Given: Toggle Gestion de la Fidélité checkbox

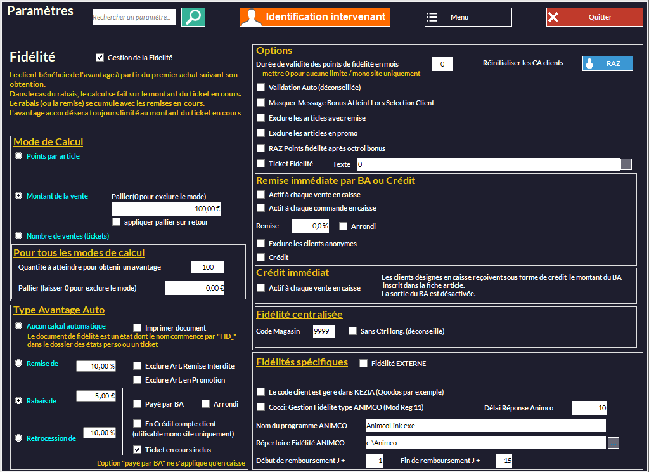Looking at the screenshot, I should (x=99, y=57).
